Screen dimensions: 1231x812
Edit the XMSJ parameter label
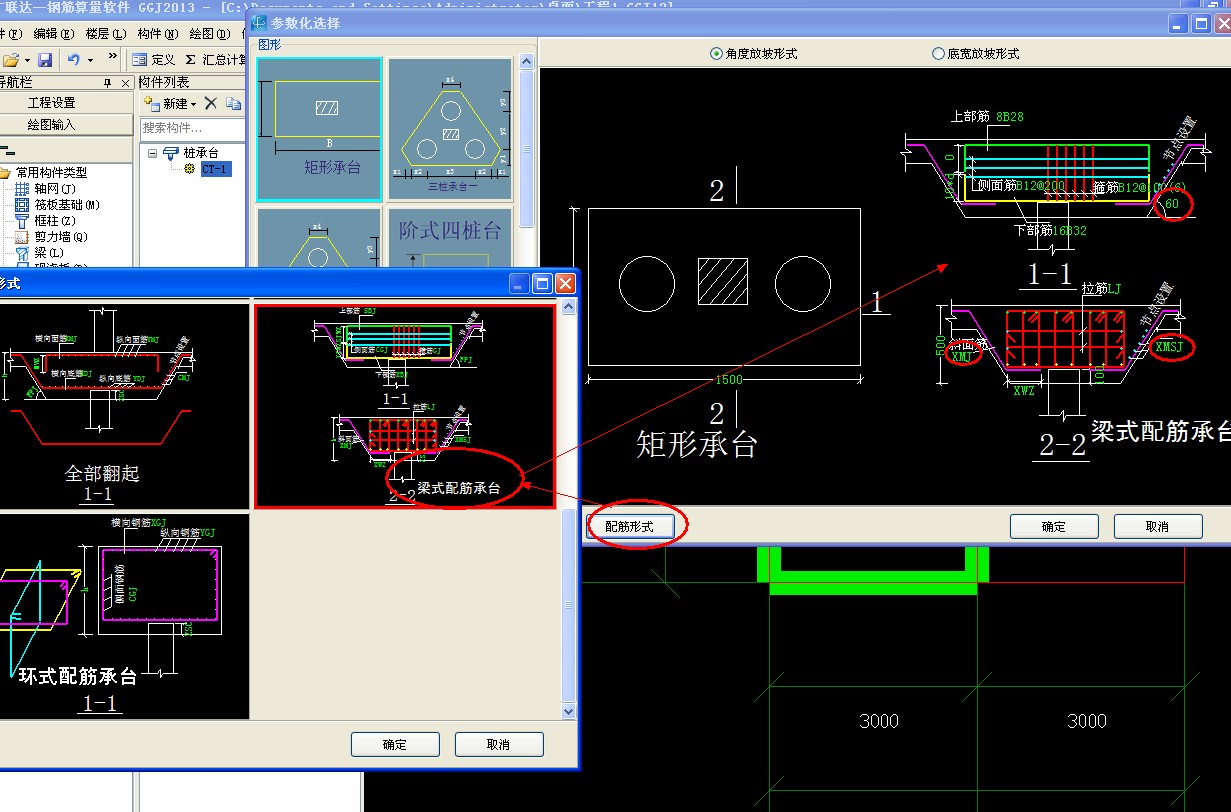(x=1169, y=347)
